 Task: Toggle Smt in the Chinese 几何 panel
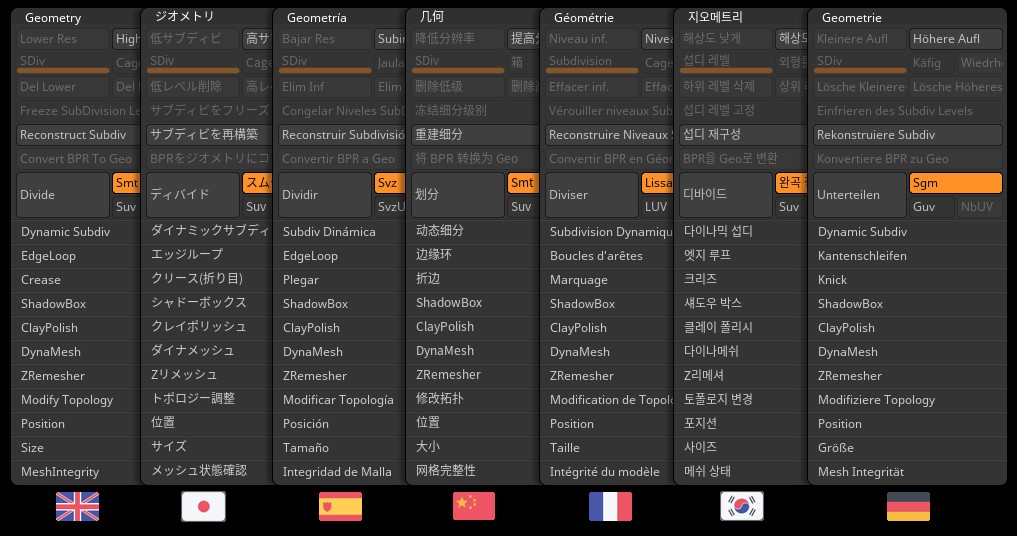(523, 183)
